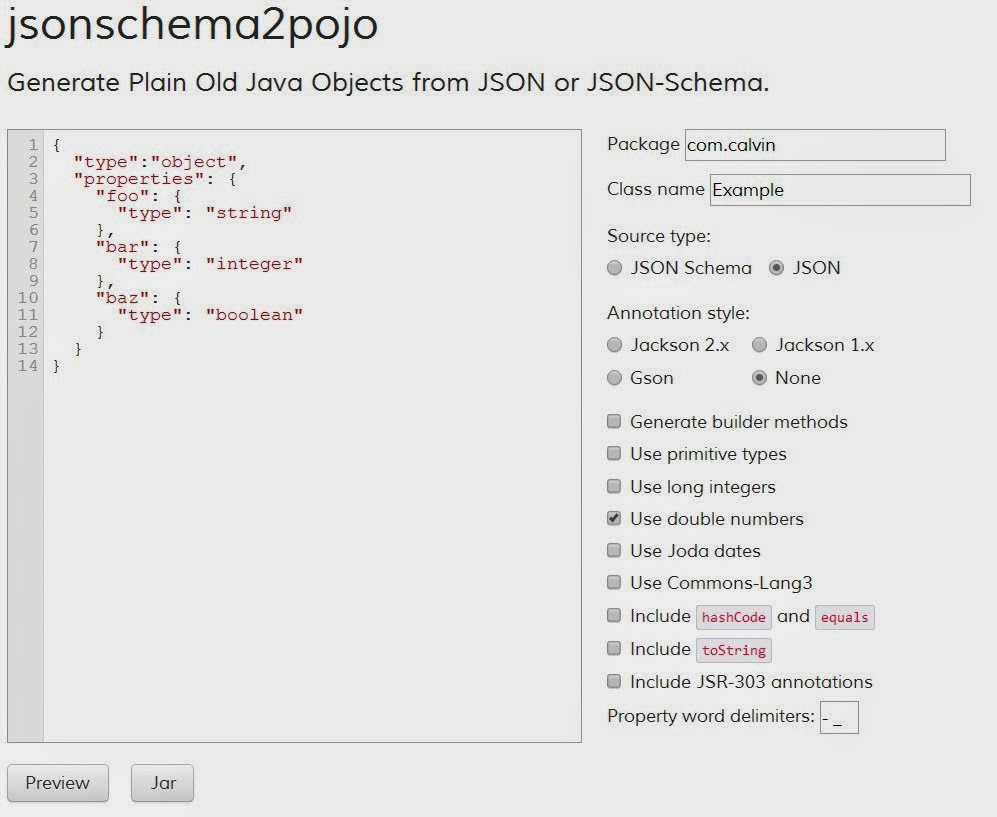Enable Include toString

coord(613,649)
